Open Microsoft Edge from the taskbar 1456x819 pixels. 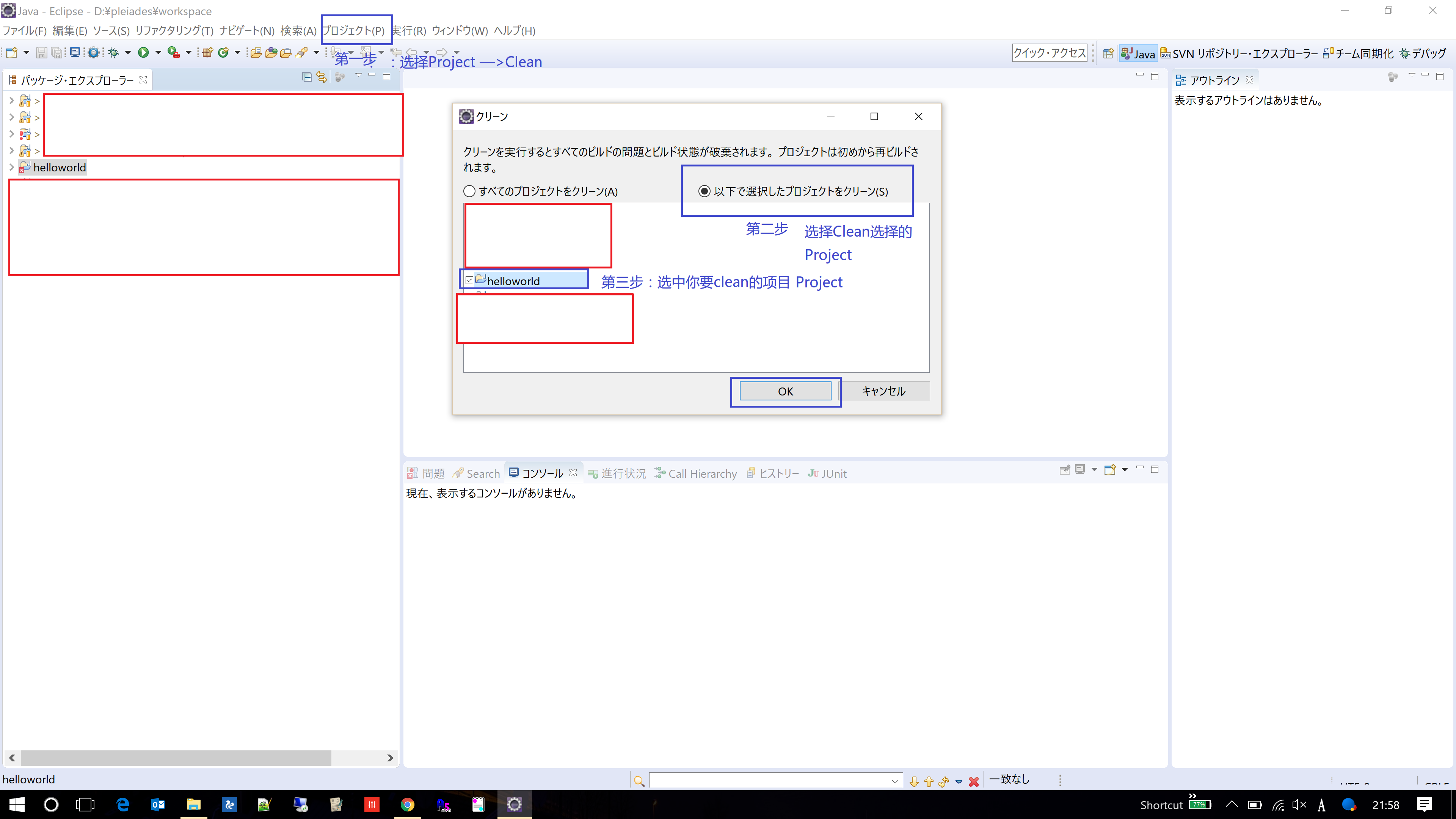click(x=122, y=804)
